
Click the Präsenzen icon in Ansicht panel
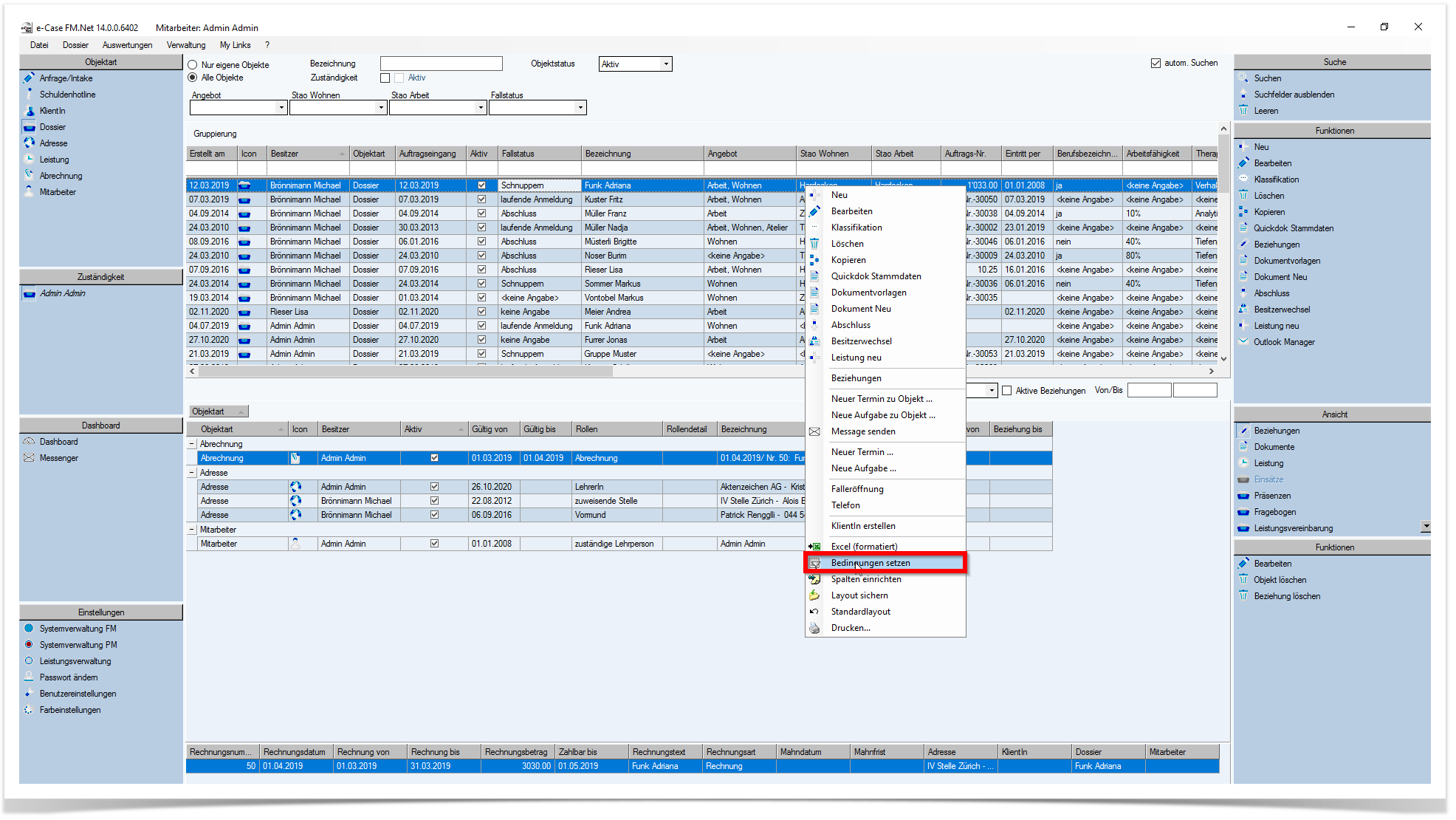pos(1243,495)
